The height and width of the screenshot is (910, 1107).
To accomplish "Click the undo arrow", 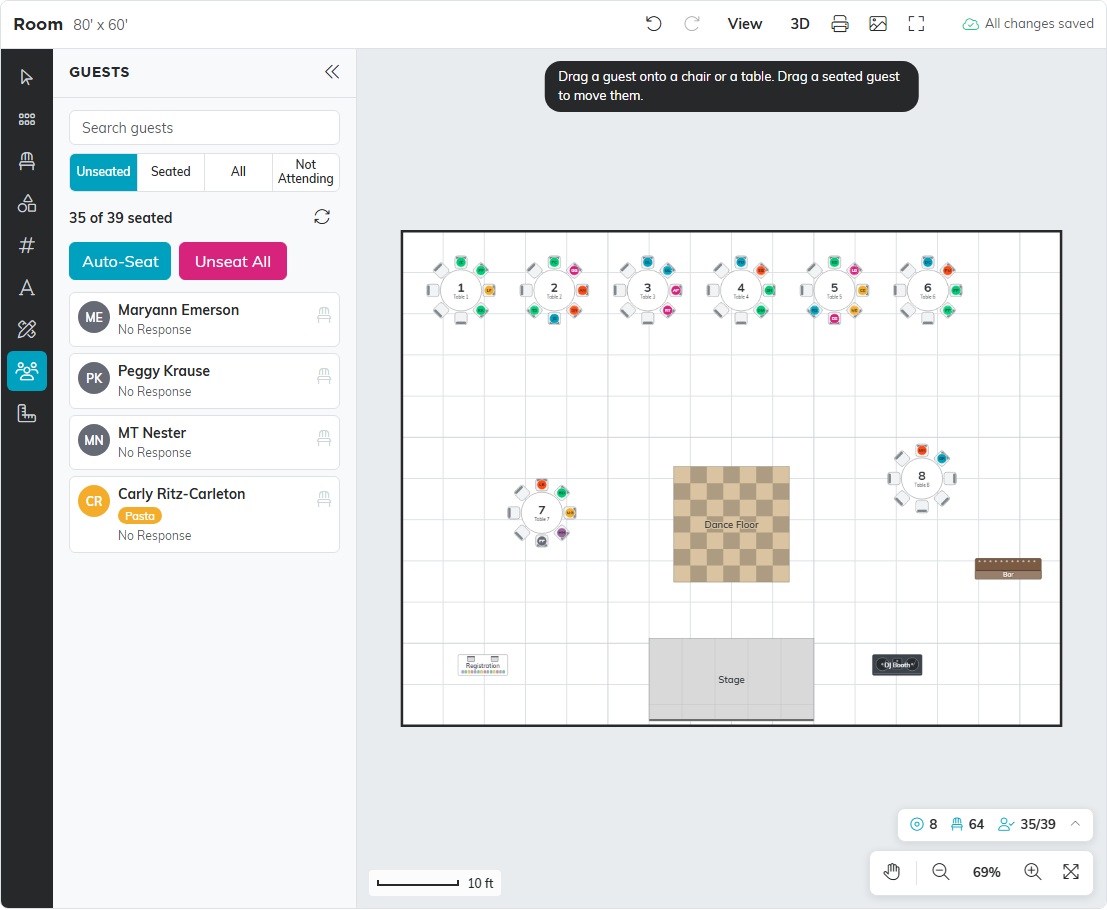I will tap(654, 24).
